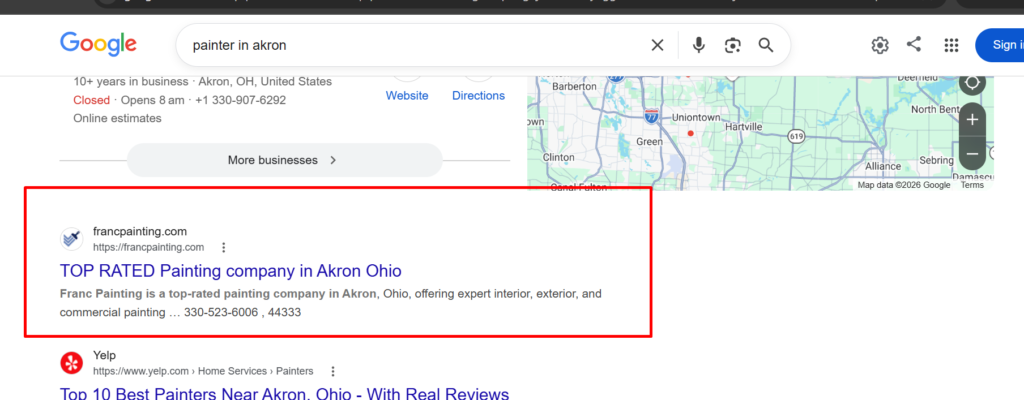Get Directions to the business
The image size is (1024, 400).
[479, 95]
